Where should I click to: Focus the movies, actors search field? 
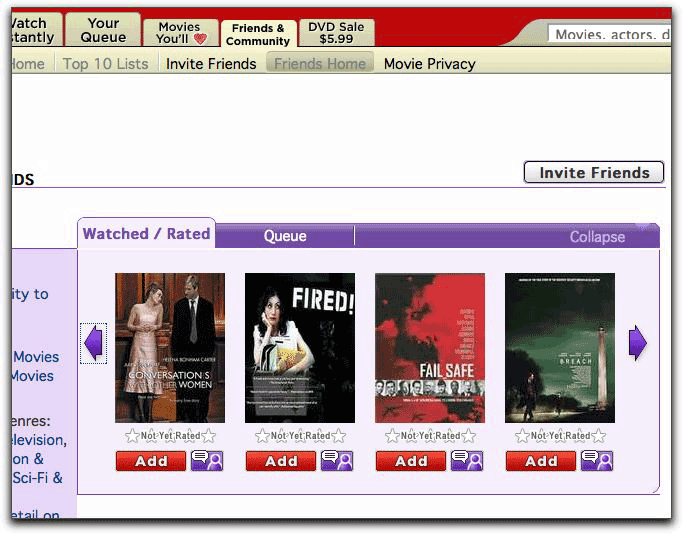point(609,34)
